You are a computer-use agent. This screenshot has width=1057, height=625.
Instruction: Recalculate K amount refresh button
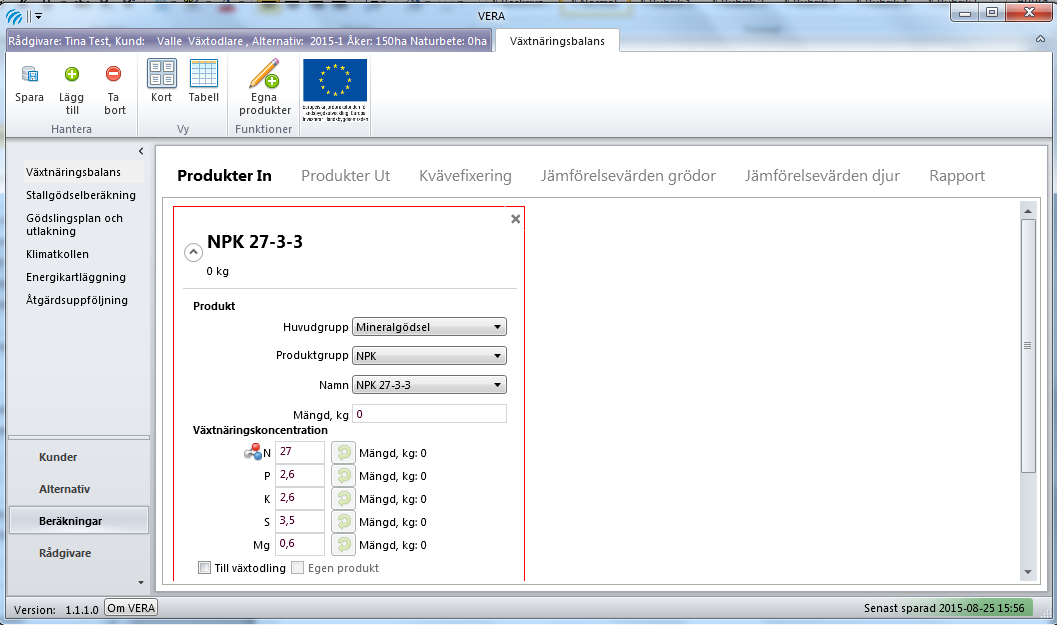(x=343, y=498)
